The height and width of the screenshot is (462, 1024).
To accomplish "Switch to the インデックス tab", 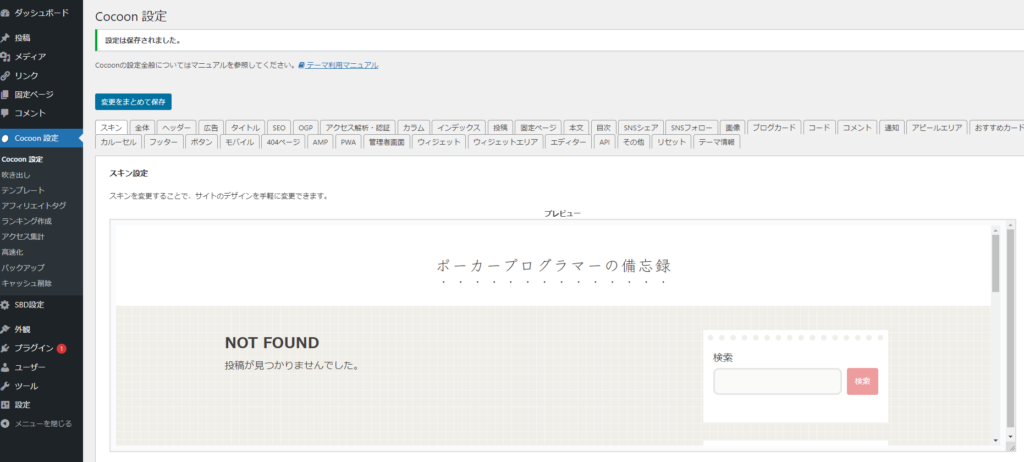I will (459, 127).
